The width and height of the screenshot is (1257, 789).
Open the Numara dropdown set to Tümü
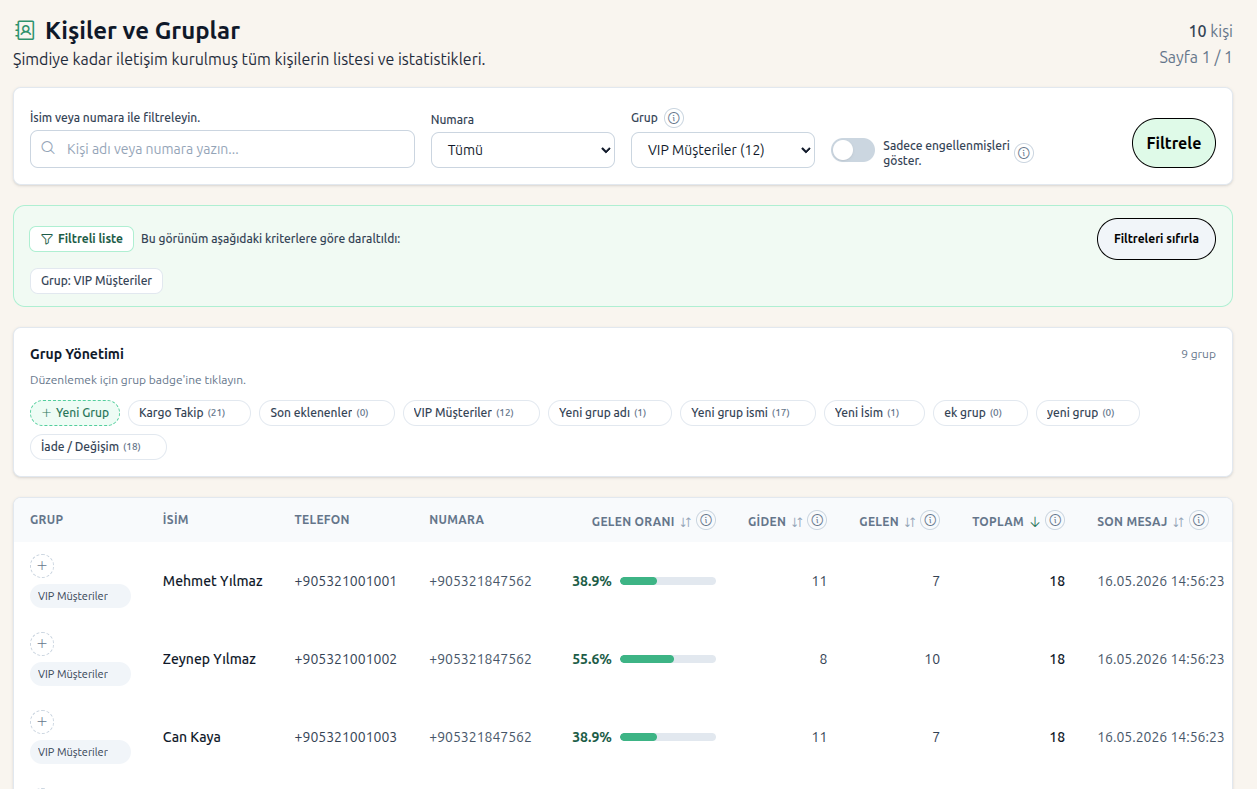tap(523, 150)
